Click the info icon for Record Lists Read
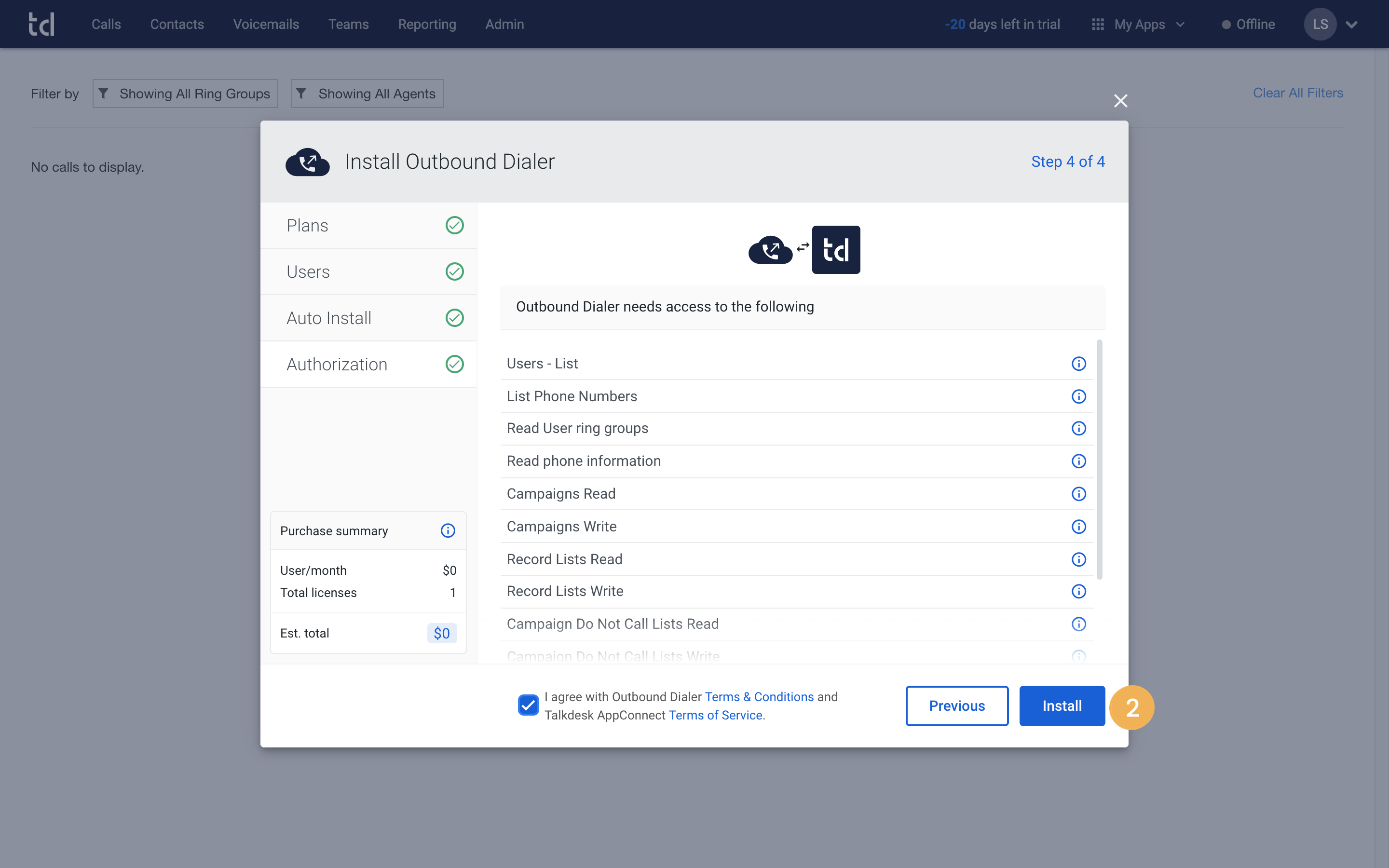Screen dimensions: 1389x868 [1079, 560]
